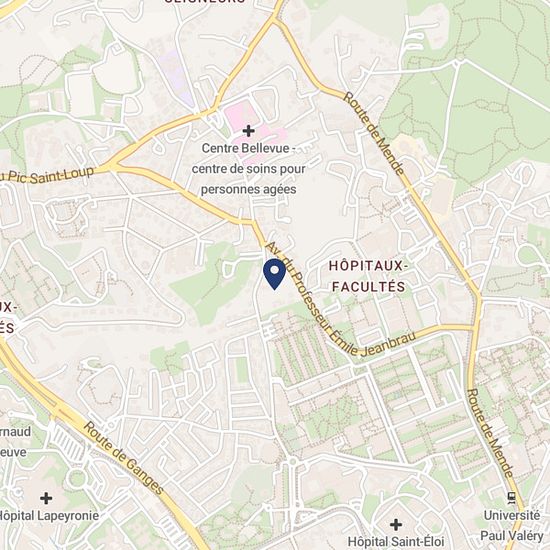The height and width of the screenshot is (550, 550).
Task: Open the Centre Bellevue place label
Action: [x=248, y=169]
